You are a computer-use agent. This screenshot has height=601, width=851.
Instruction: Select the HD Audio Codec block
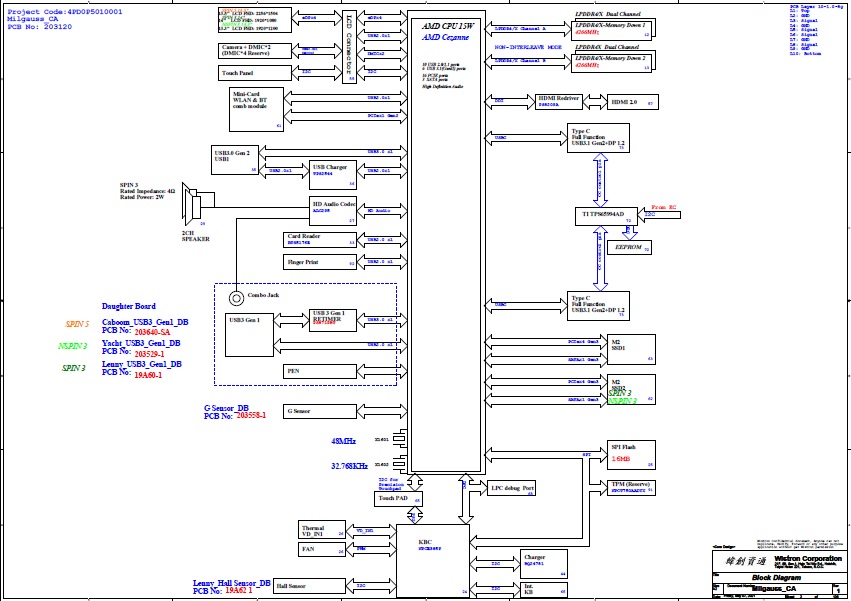[333, 207]
